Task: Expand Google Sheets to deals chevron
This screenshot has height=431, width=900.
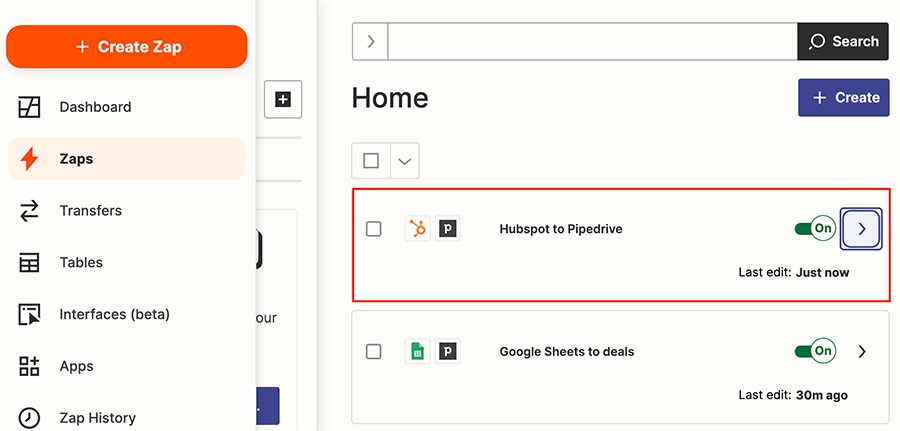Action: (862, 351)
